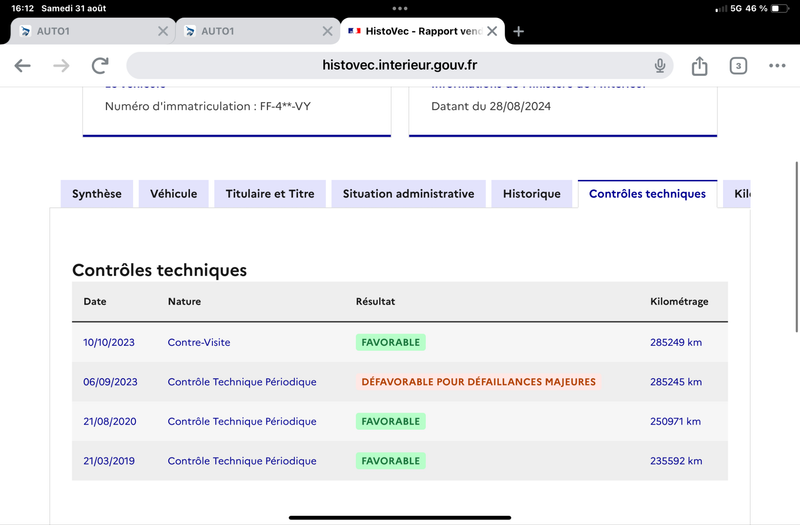The height and width of the screenshot is (525, 800).
Task: Click the histovec.interieur.gouv.fr address bar
Action: (x=399, y=65)
